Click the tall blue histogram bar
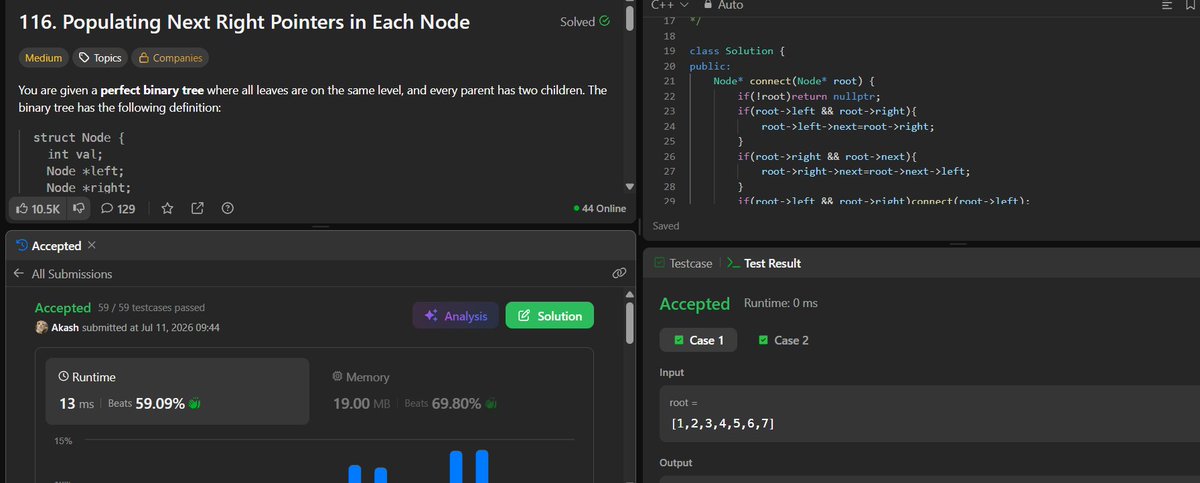The image size is (1200, 483). pos(482,466)
